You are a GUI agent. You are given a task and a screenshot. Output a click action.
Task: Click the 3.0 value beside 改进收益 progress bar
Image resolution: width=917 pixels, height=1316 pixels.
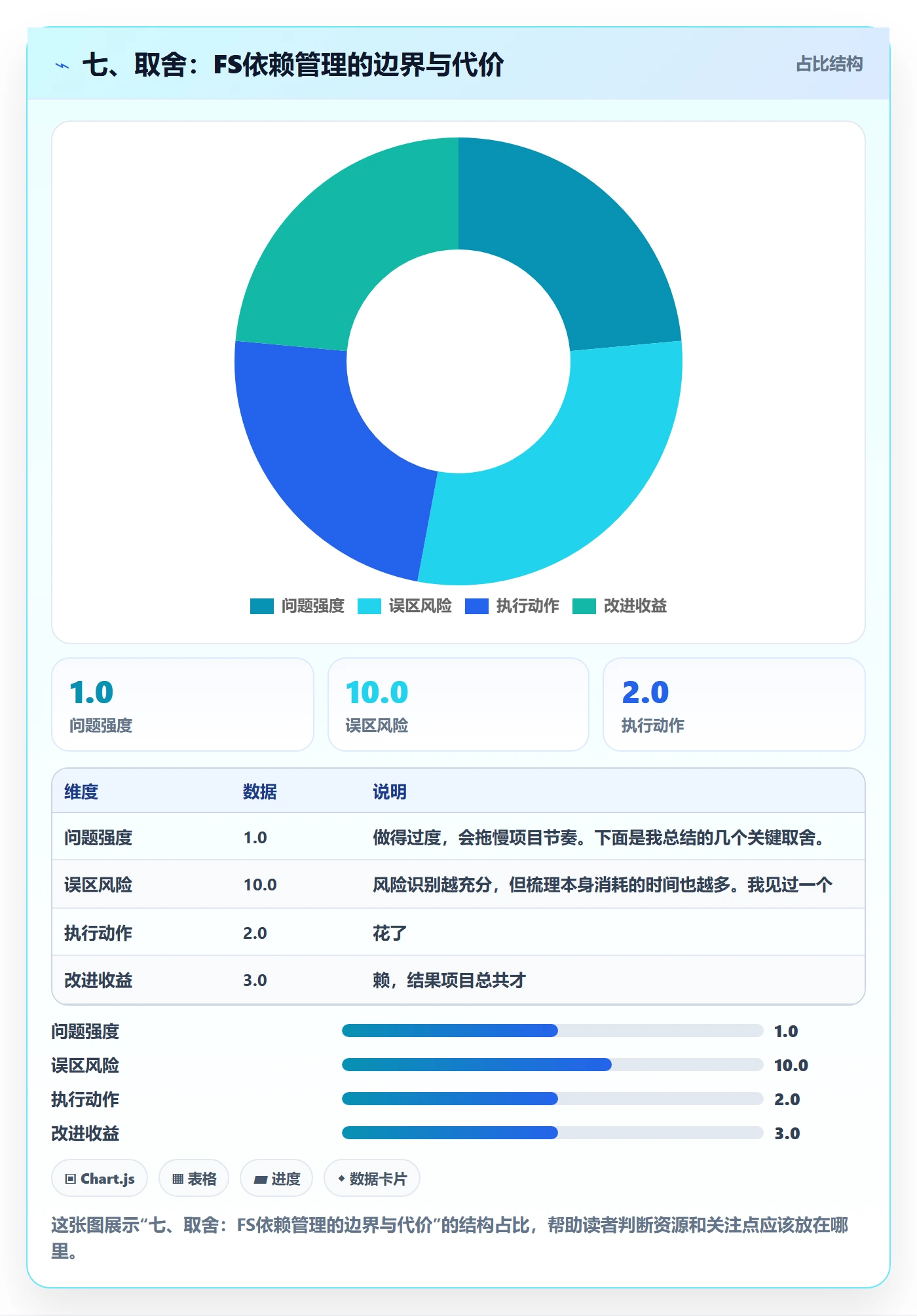click(787, 1133)
